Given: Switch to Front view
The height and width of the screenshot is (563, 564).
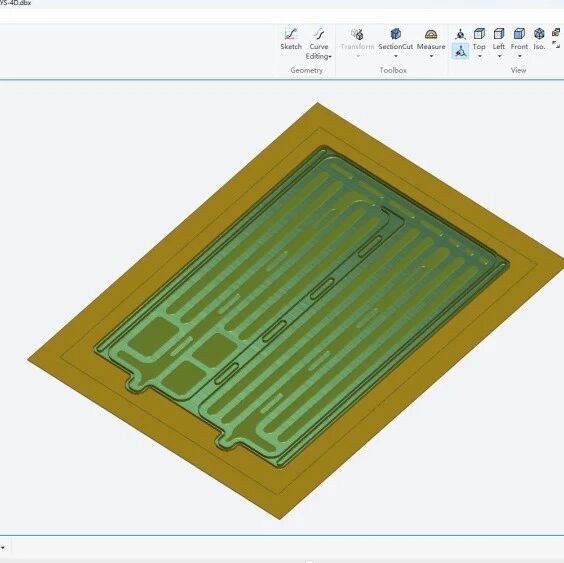Looking at the screenshot, I should point(519,38).
